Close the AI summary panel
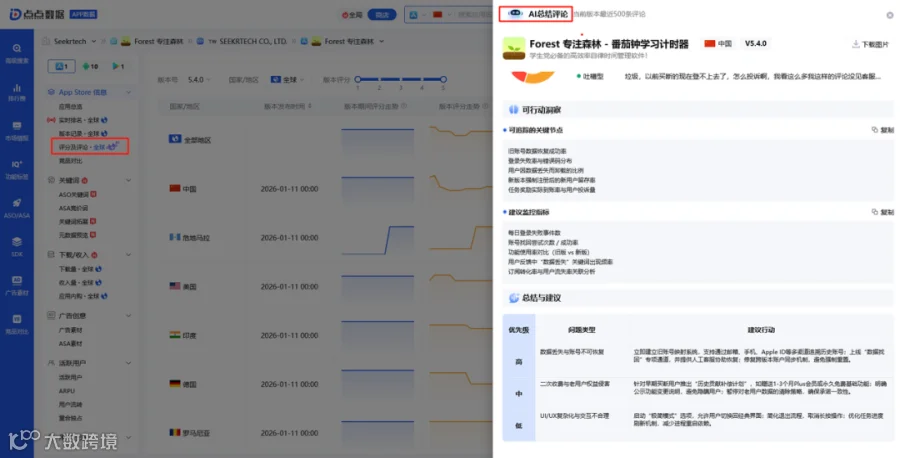Image resolution: width=900 pixels, height=458 pixels. [x=890, y=15]
